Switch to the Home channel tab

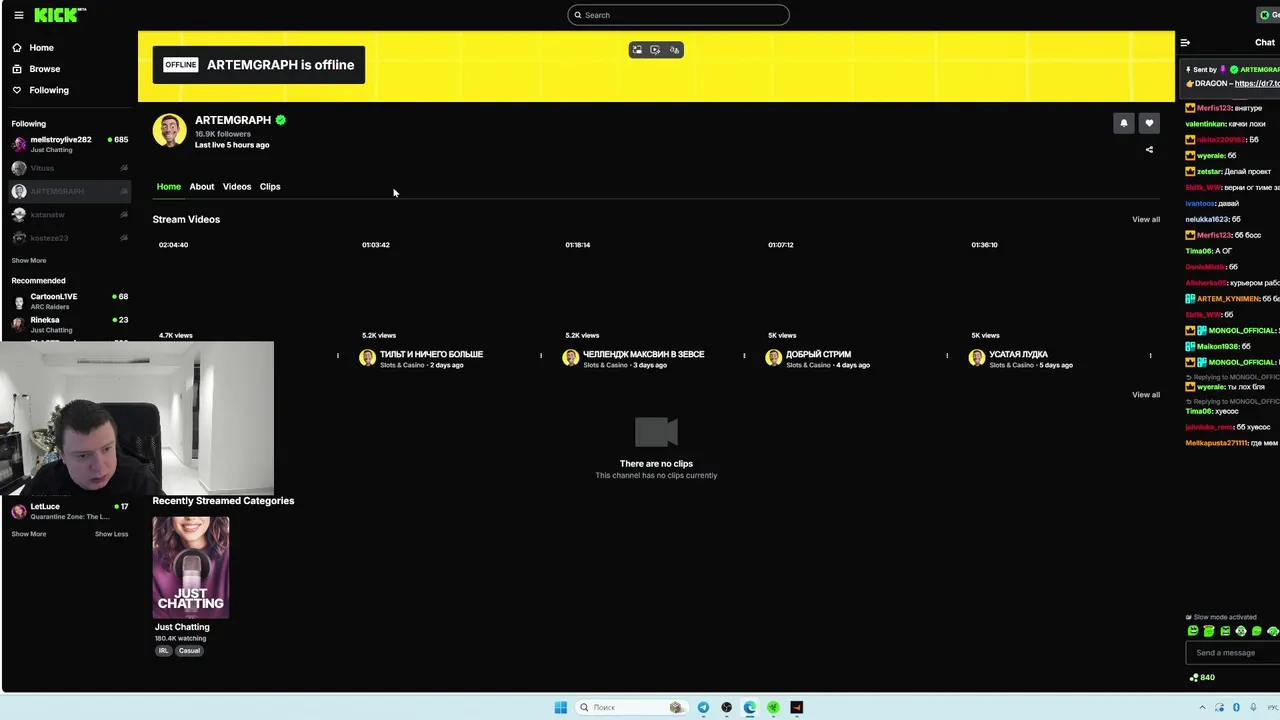pos(168,187)
